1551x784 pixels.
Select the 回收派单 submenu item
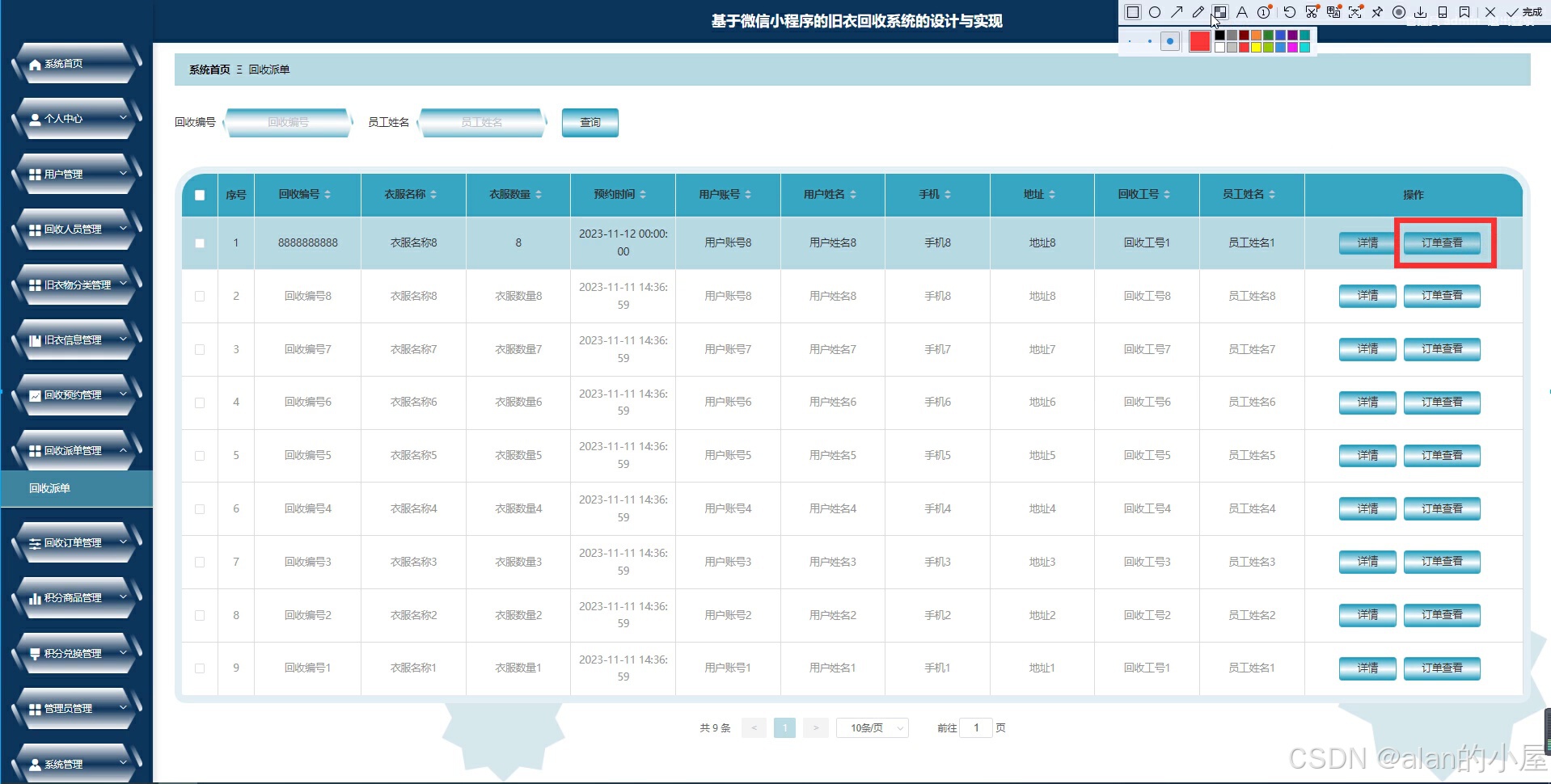click(77, 488)
